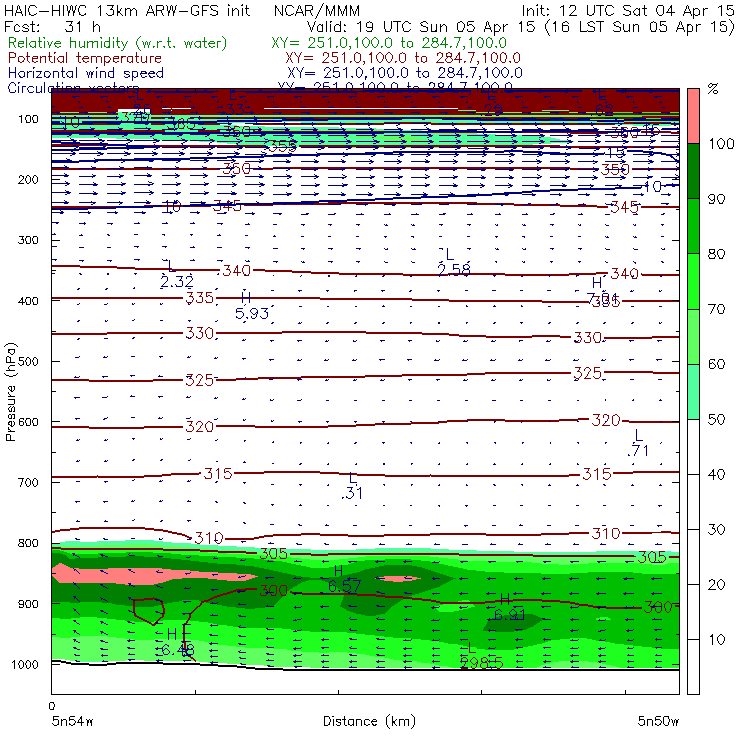Select the colorbar '10' percent label
The width and height of the screenshot is (740, 740).
click(x=716, y=640)
